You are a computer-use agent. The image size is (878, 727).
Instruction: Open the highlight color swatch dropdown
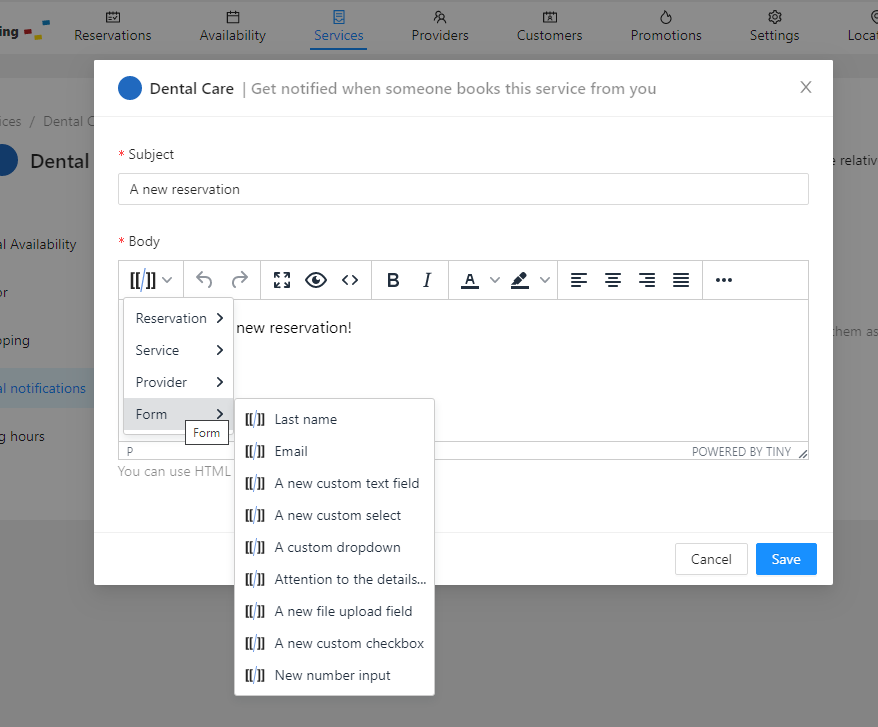point(544,280)
